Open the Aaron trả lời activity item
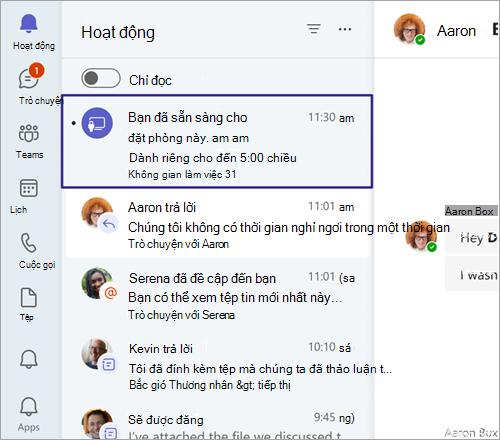500x440 pixels. [x=218, y=225]
